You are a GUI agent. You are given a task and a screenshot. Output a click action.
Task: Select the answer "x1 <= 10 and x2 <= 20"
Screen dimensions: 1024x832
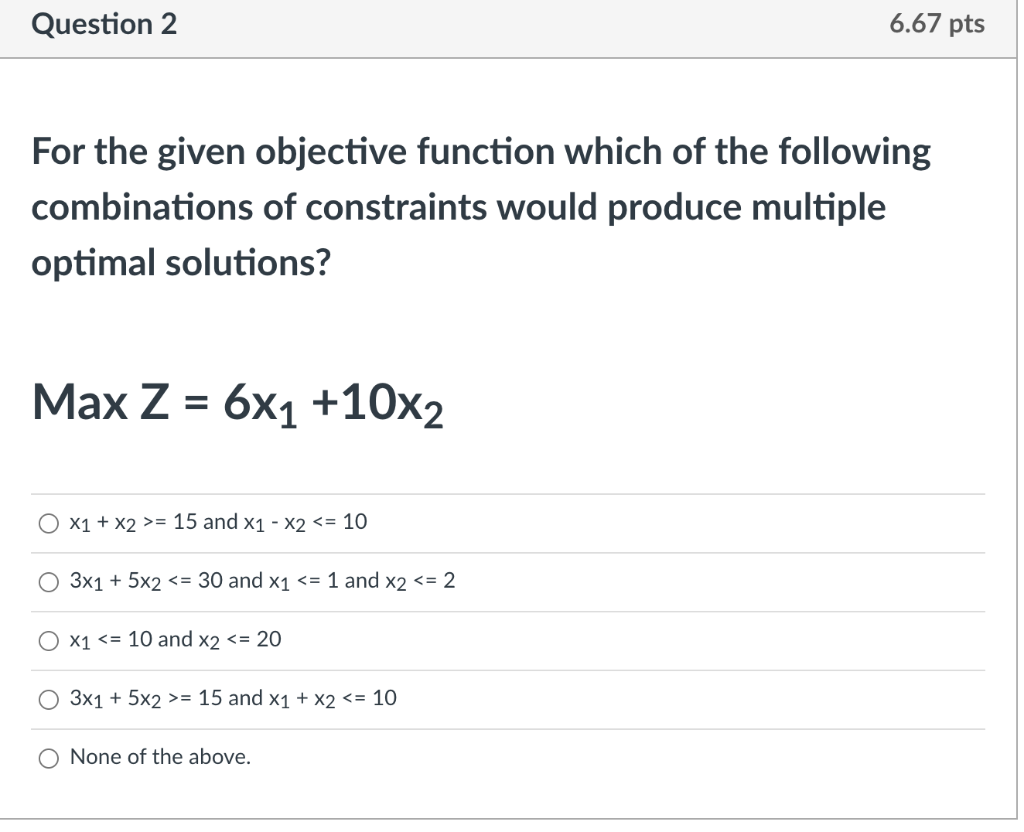[x=47, y=640]
